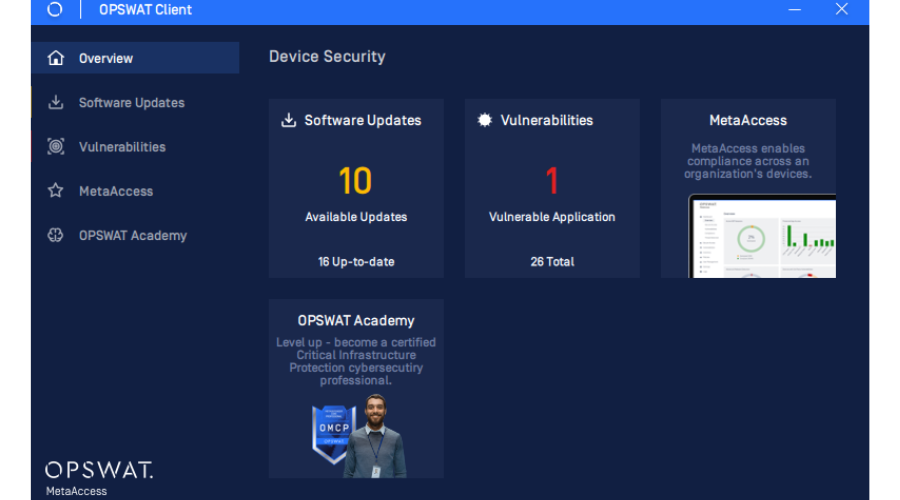Open the OPSWAT Academy card heading
This screenshot has width=900, height=500.
pos(356,320)
